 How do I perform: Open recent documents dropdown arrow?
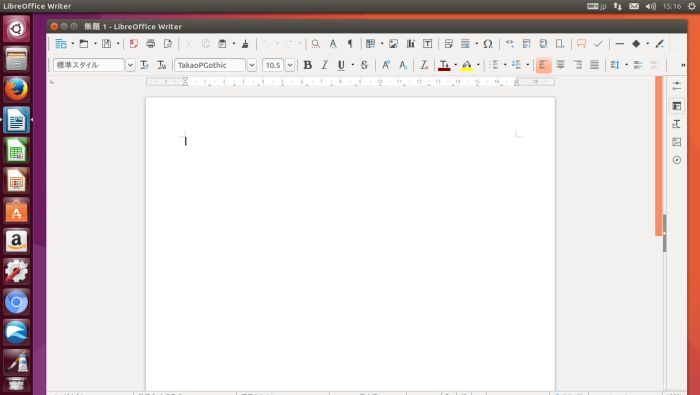[95, 44]
